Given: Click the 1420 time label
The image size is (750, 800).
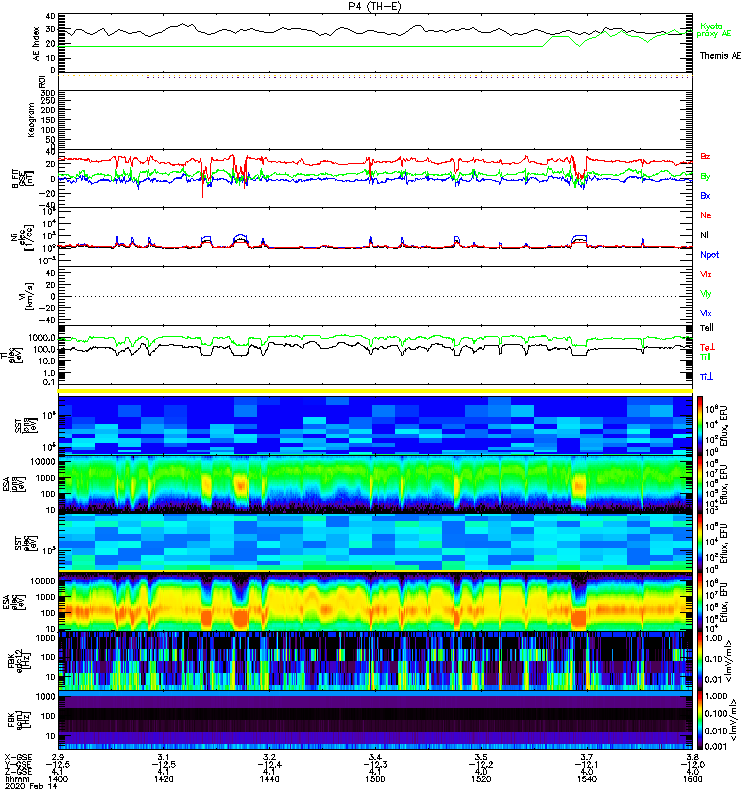Looking at the screenshot, I should pos(163,779).
